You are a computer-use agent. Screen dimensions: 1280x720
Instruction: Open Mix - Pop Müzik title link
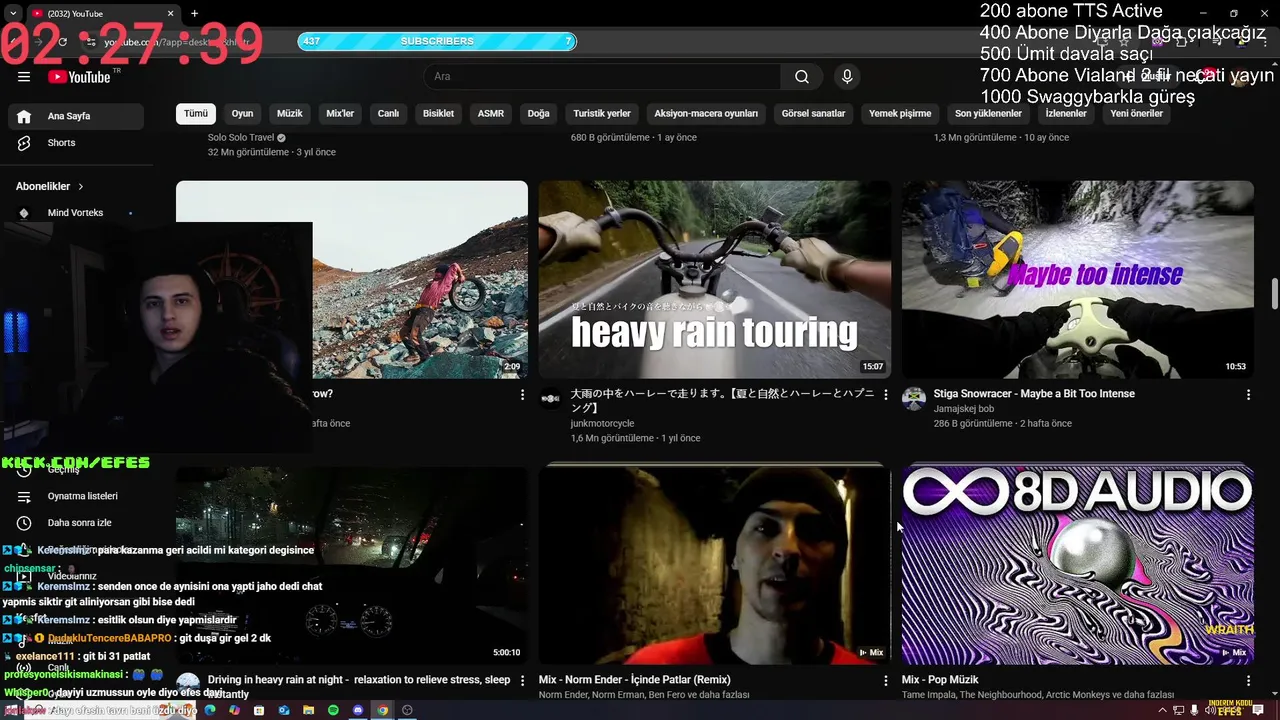[x=940, y=680]
